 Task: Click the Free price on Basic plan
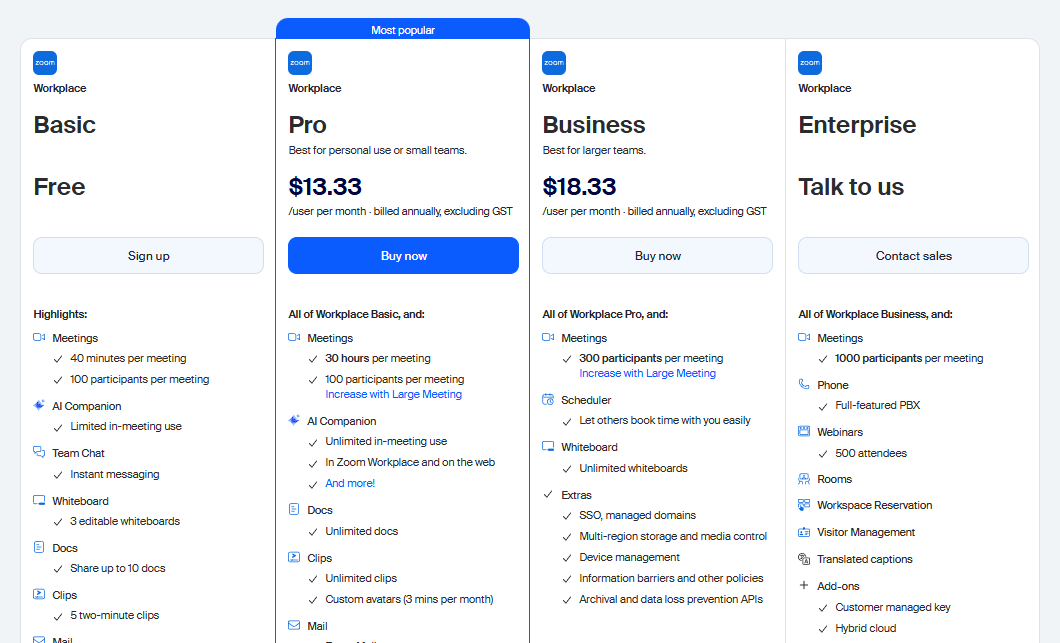59,187
